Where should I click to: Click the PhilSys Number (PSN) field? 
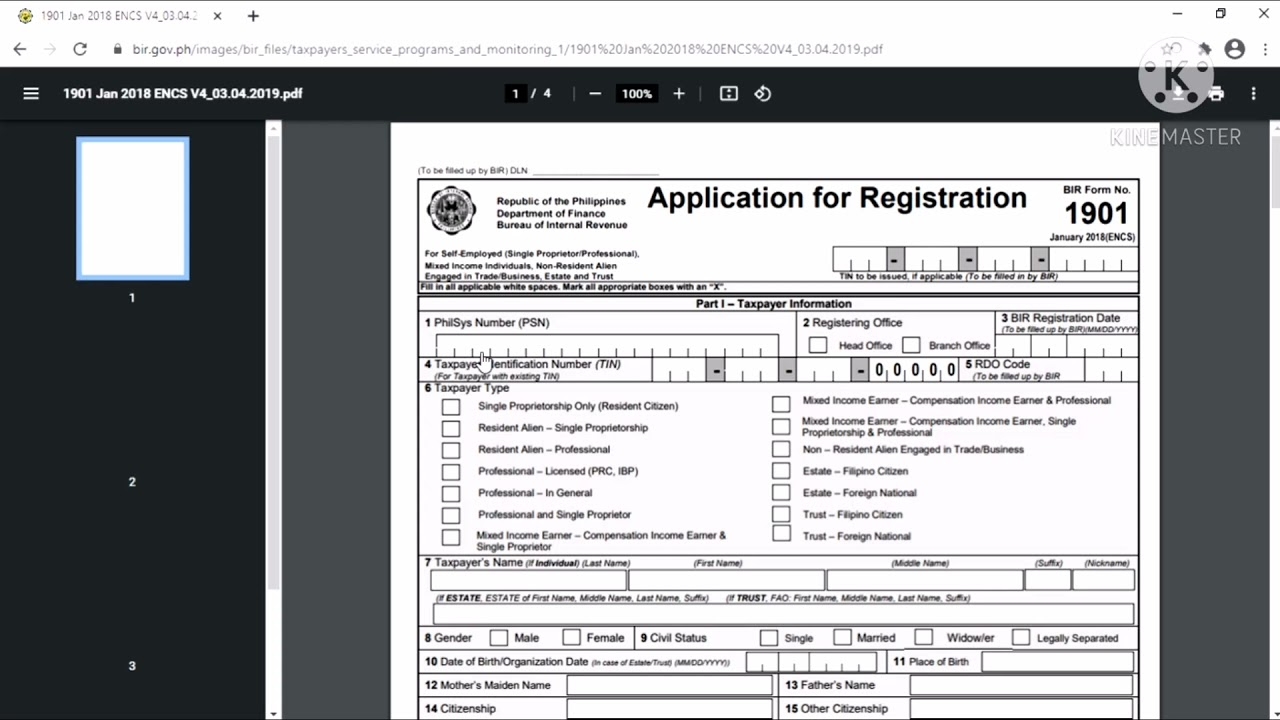[x=606, y=346]
